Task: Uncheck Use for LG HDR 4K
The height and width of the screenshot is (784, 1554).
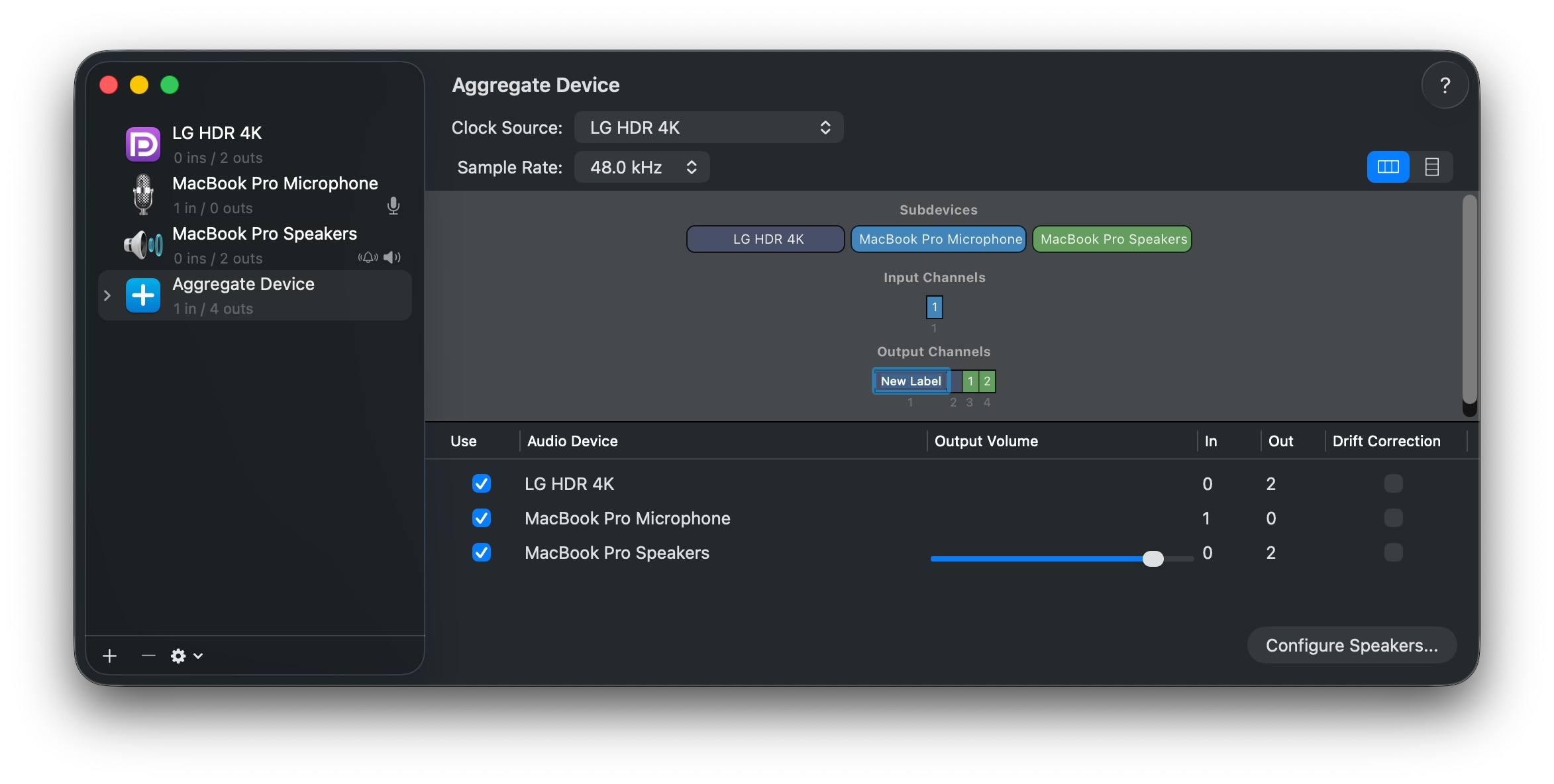Action: pos(482,483)
